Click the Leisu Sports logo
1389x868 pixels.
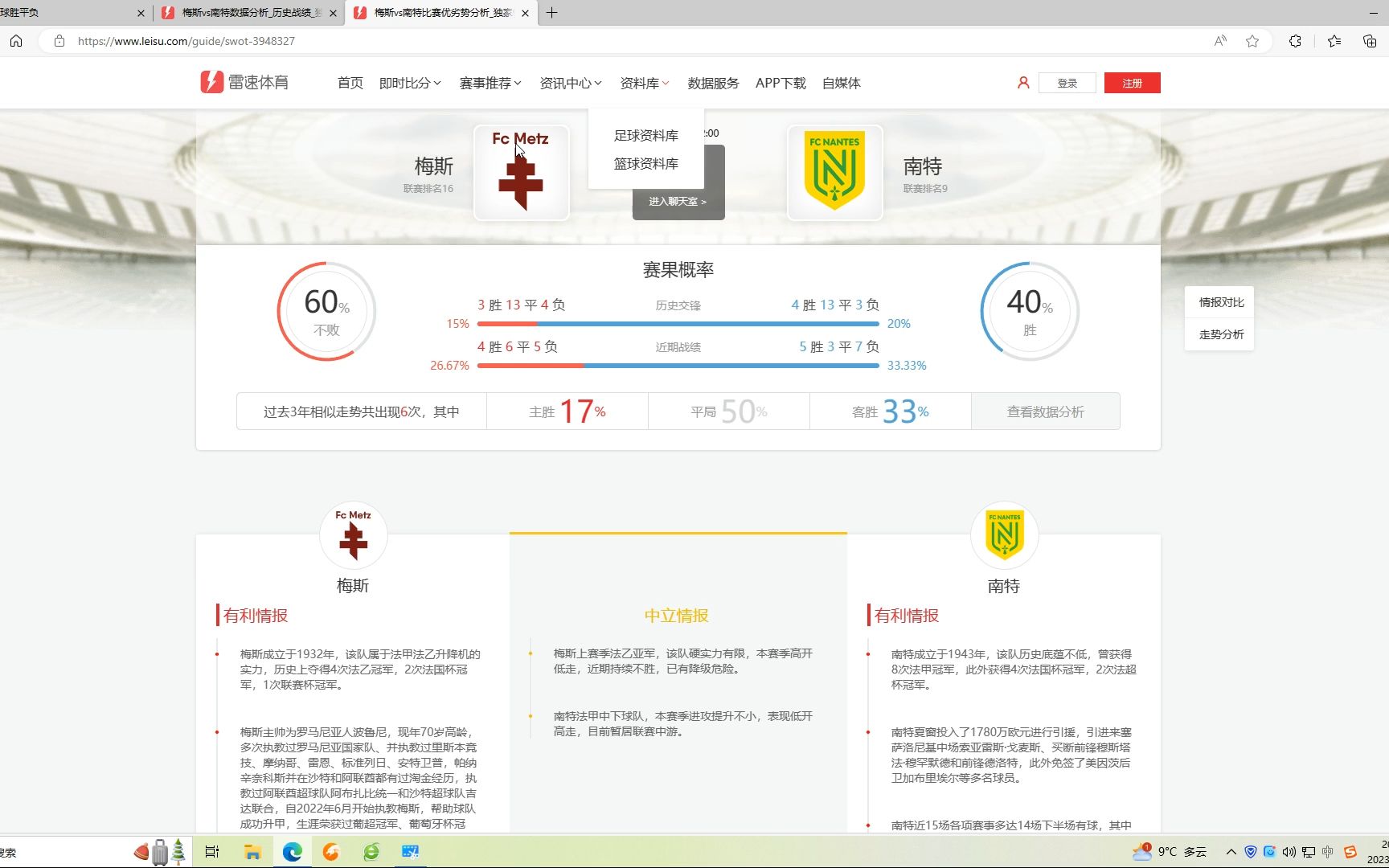(244, 82)
